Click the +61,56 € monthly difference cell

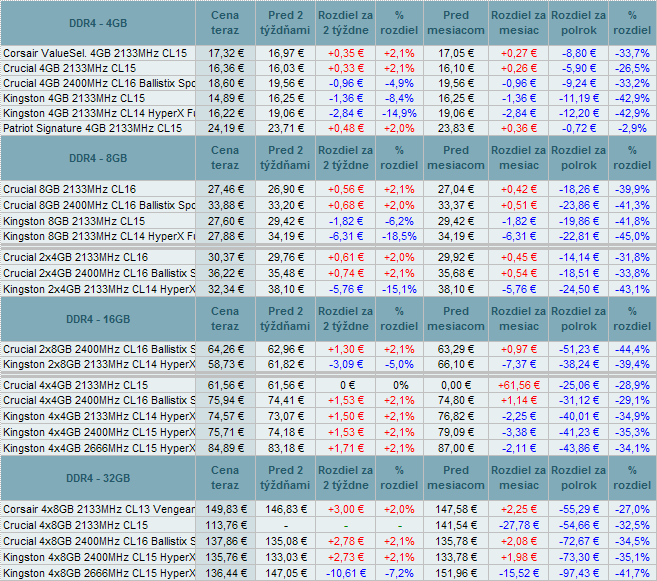pyautogui.click(x=519, y=385)
